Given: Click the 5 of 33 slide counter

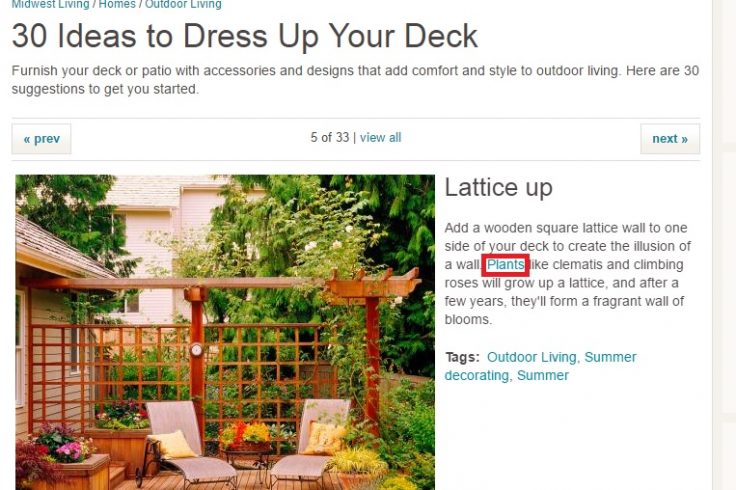Looking at the screenshot, I should click(330, 138).
